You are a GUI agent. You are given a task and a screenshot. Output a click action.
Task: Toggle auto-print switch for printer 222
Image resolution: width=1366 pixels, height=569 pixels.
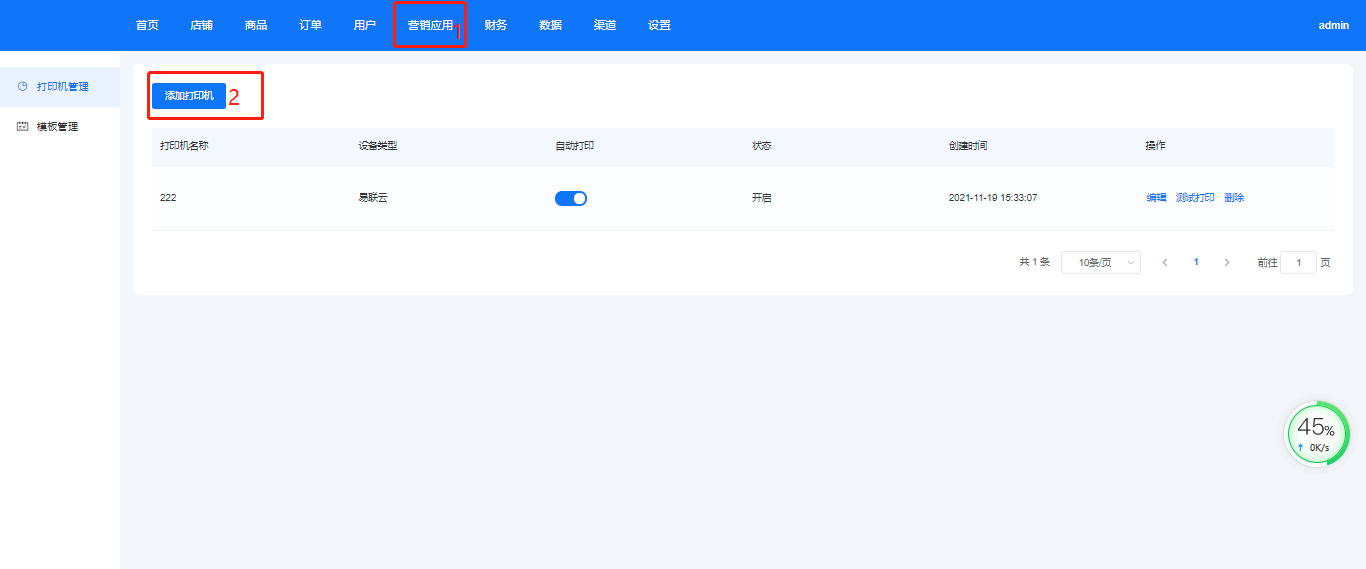pos(571,198)
